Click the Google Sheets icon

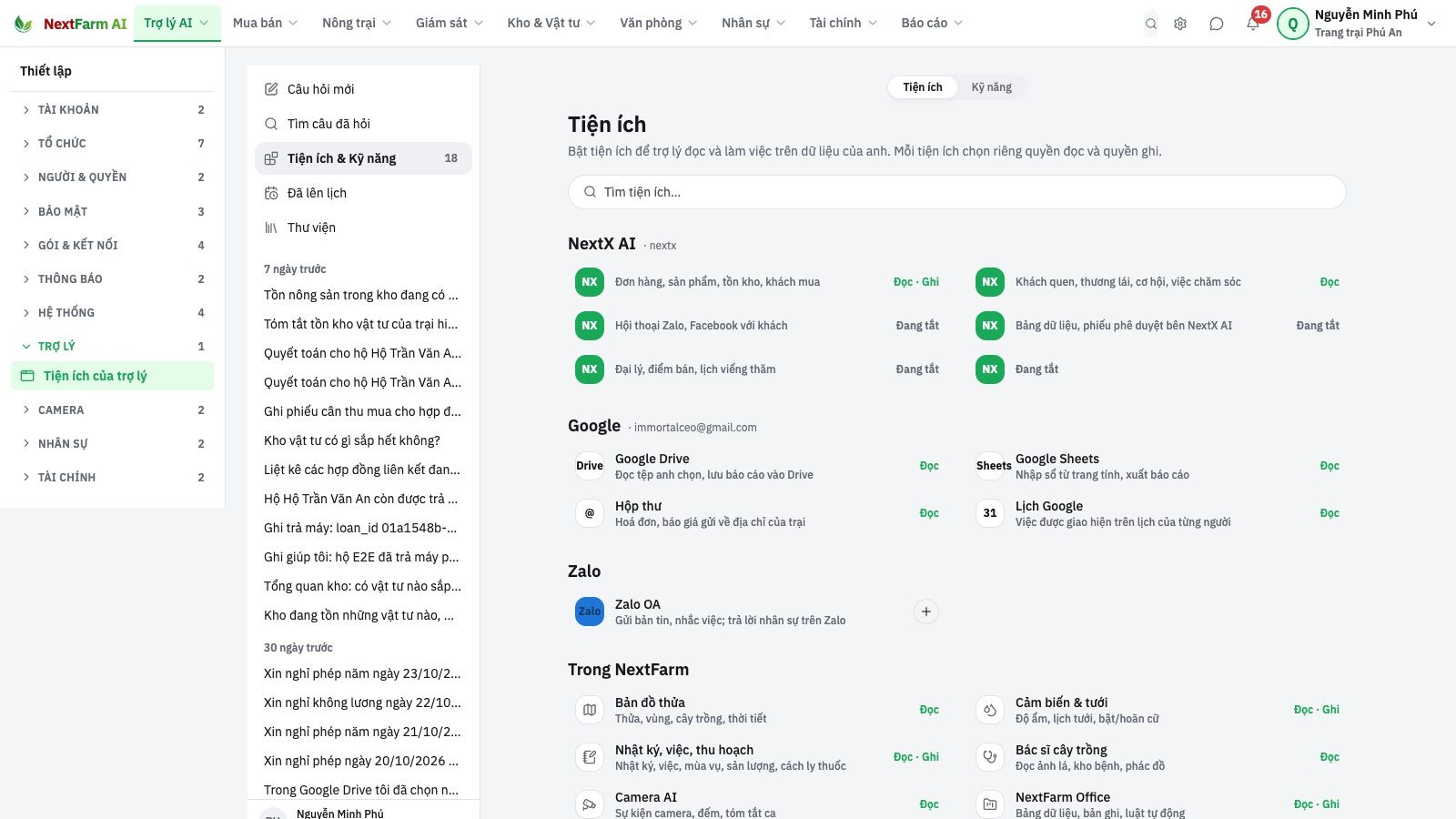tap(990, 466)
